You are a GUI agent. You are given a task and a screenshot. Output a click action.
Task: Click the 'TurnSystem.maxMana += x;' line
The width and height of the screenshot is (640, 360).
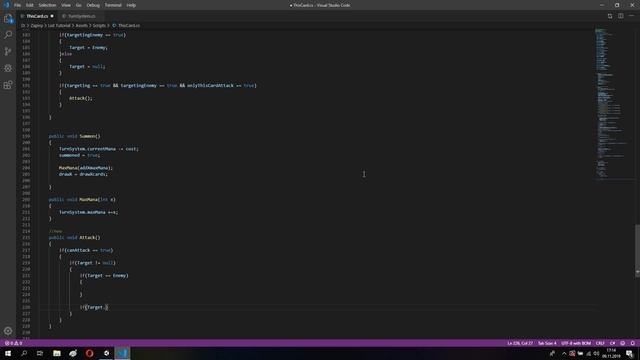(x=89, y=212)
